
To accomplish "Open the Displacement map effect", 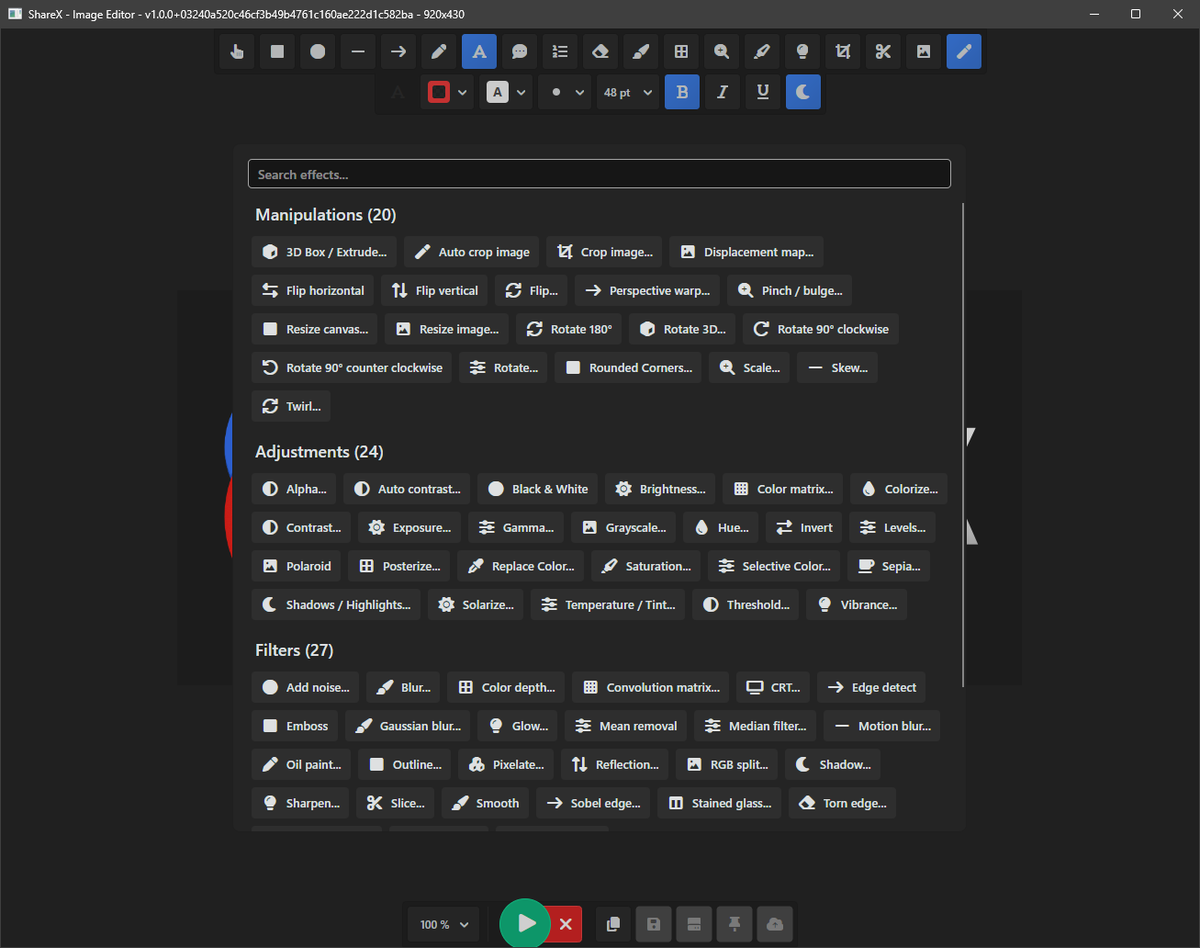I will coord(747,252).
